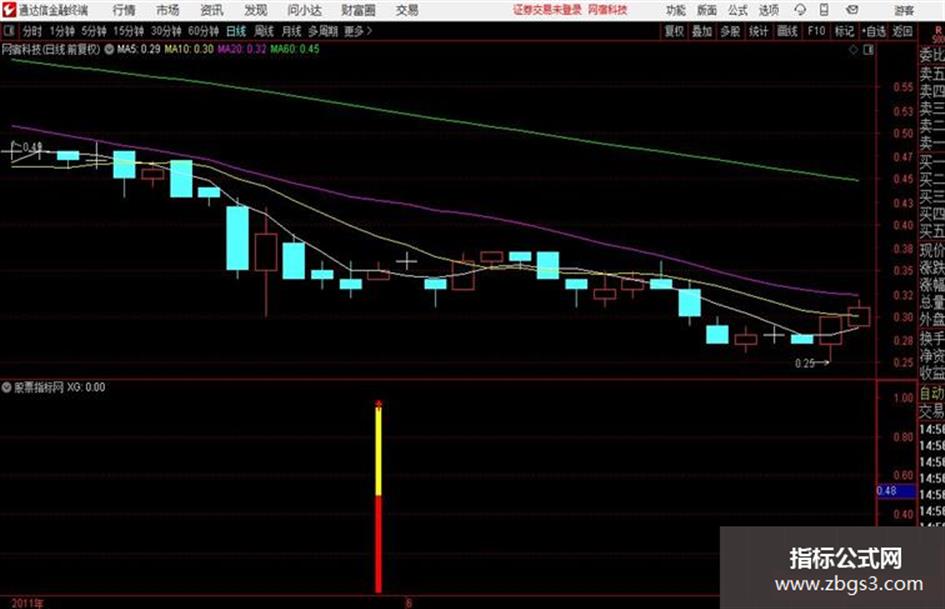
Task: Open the 版面 menu
Action: 706,10
